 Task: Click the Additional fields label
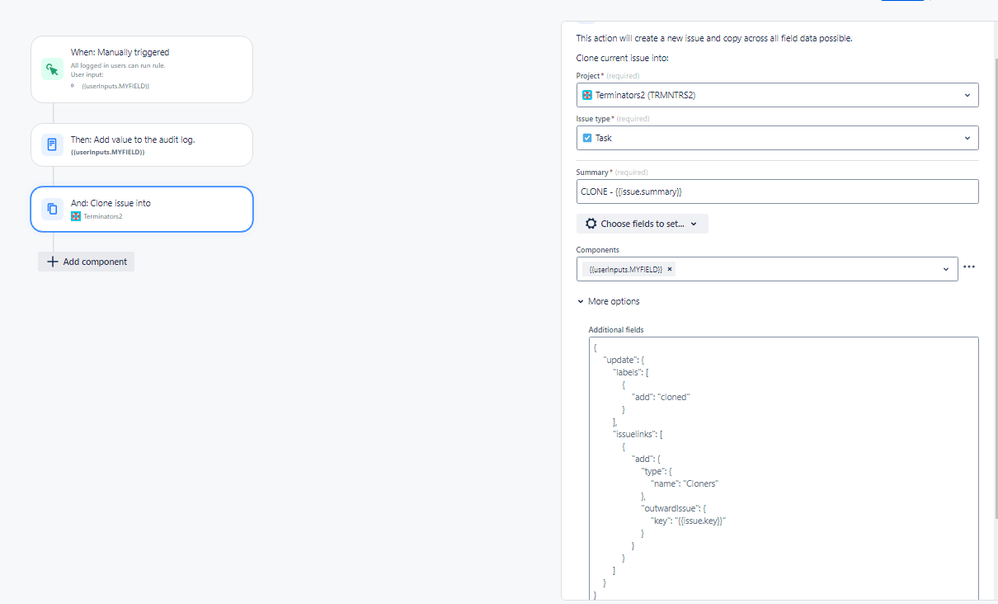(x=616, y=330)
